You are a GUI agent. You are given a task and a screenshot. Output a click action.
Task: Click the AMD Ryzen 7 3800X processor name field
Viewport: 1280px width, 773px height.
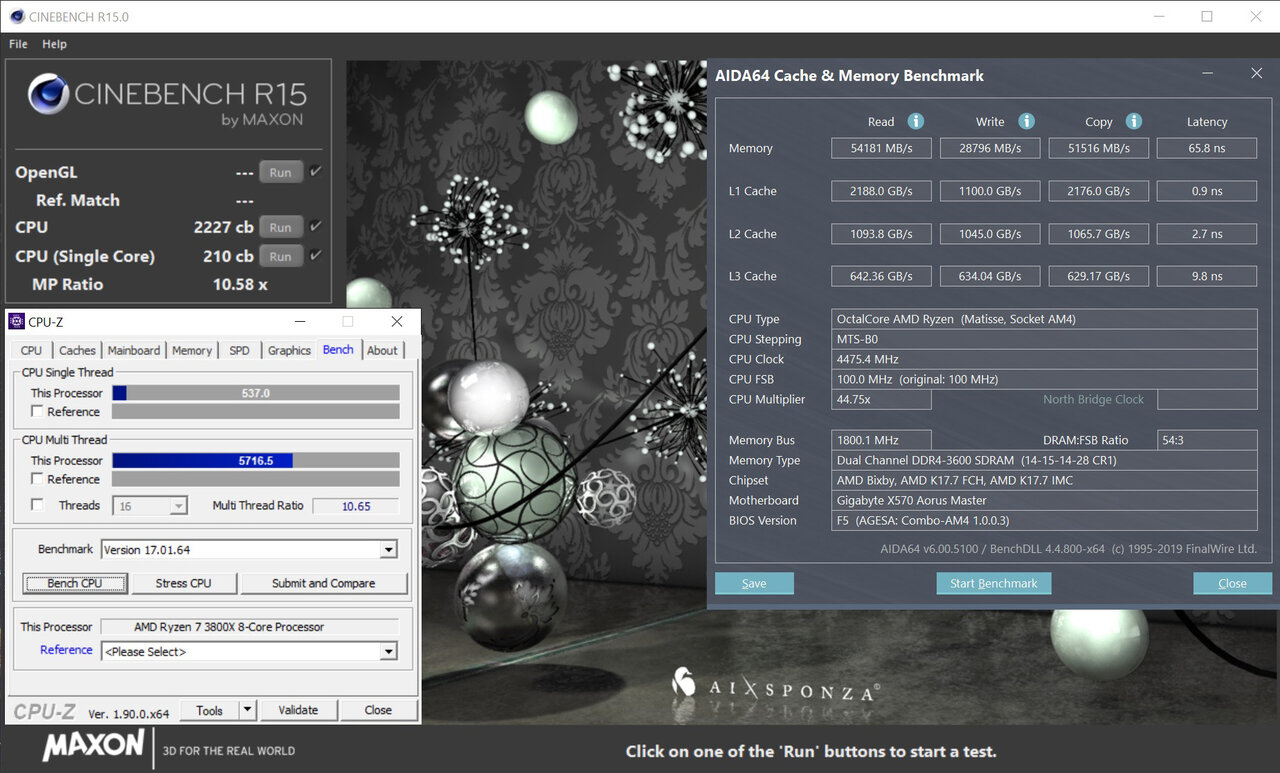coord(249,627)
